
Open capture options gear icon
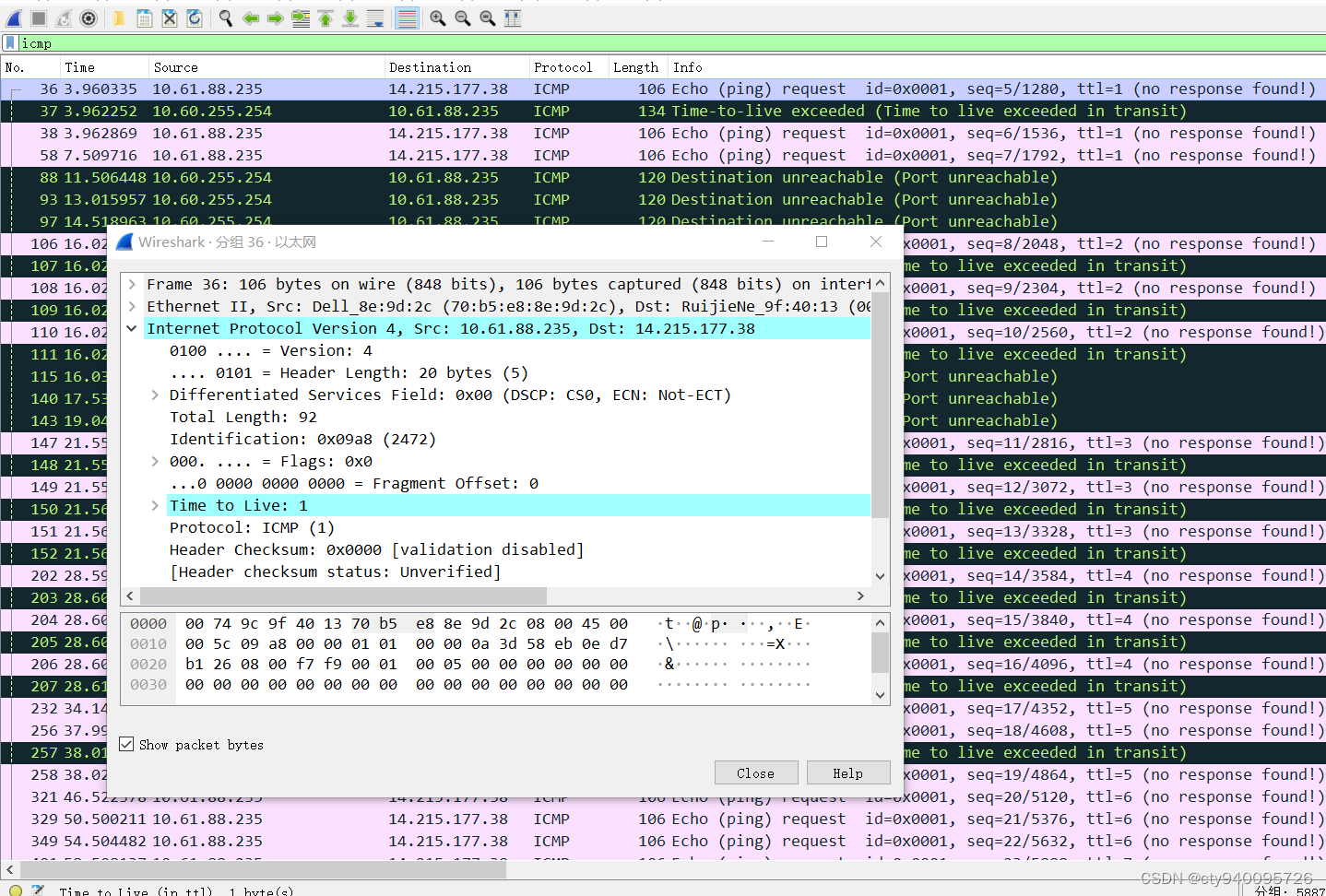pos(89,18)
